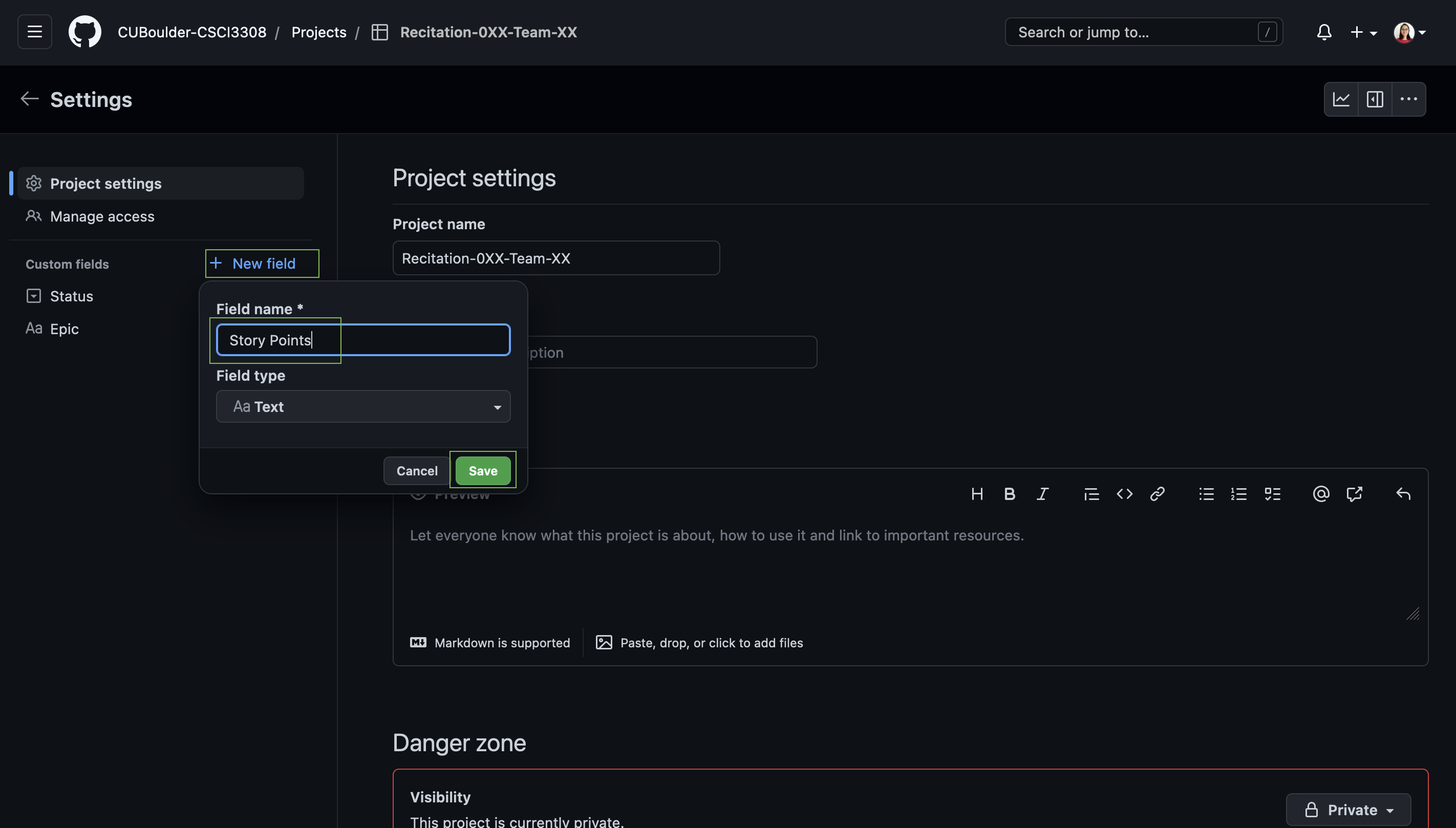Edit the Project name text box
The width and height of the screenshot is (1456, 828).
click(556, 258)
